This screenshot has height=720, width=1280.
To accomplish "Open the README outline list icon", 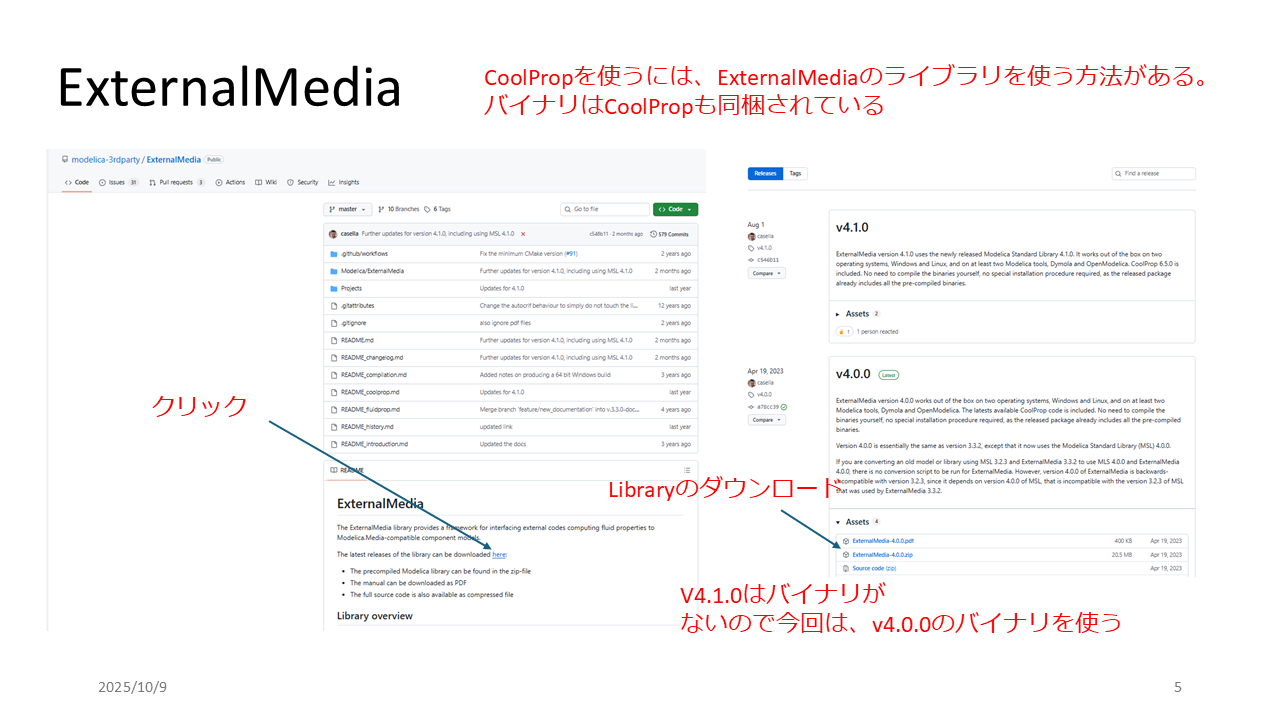I will 686,470.
